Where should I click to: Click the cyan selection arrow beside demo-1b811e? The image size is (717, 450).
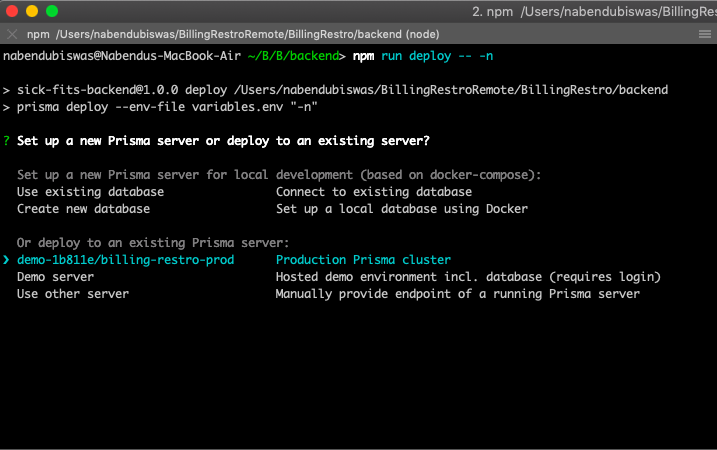pyautogui.click(x=6, y=260)
